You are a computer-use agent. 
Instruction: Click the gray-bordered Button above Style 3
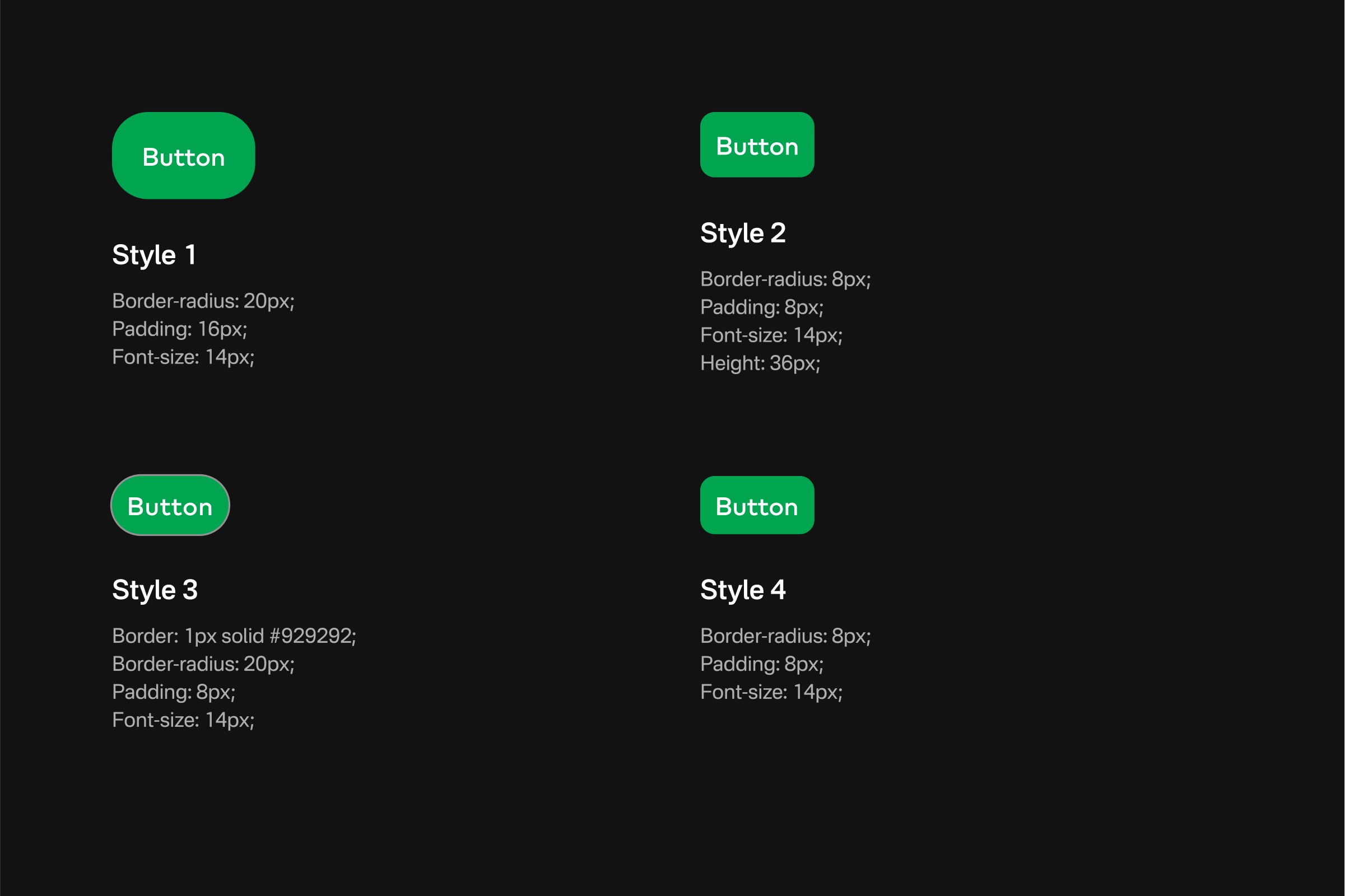(170, 505)
